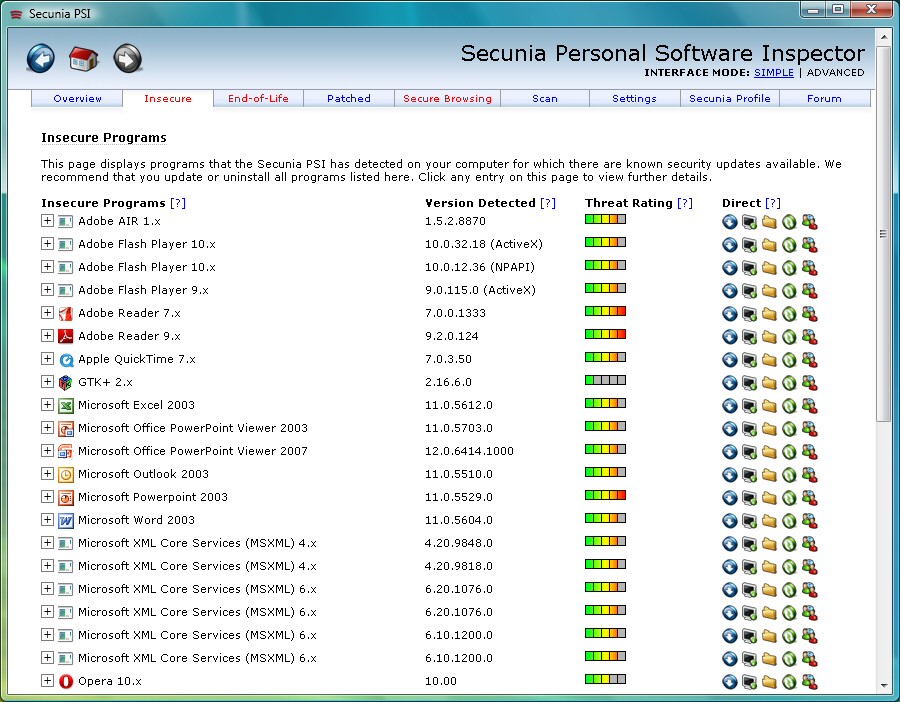The width and height of the screenshot is (900, 702).
Task: Click the threat rating bar for Microsoft Powerpoint 2003
Action: pos(605,495)
